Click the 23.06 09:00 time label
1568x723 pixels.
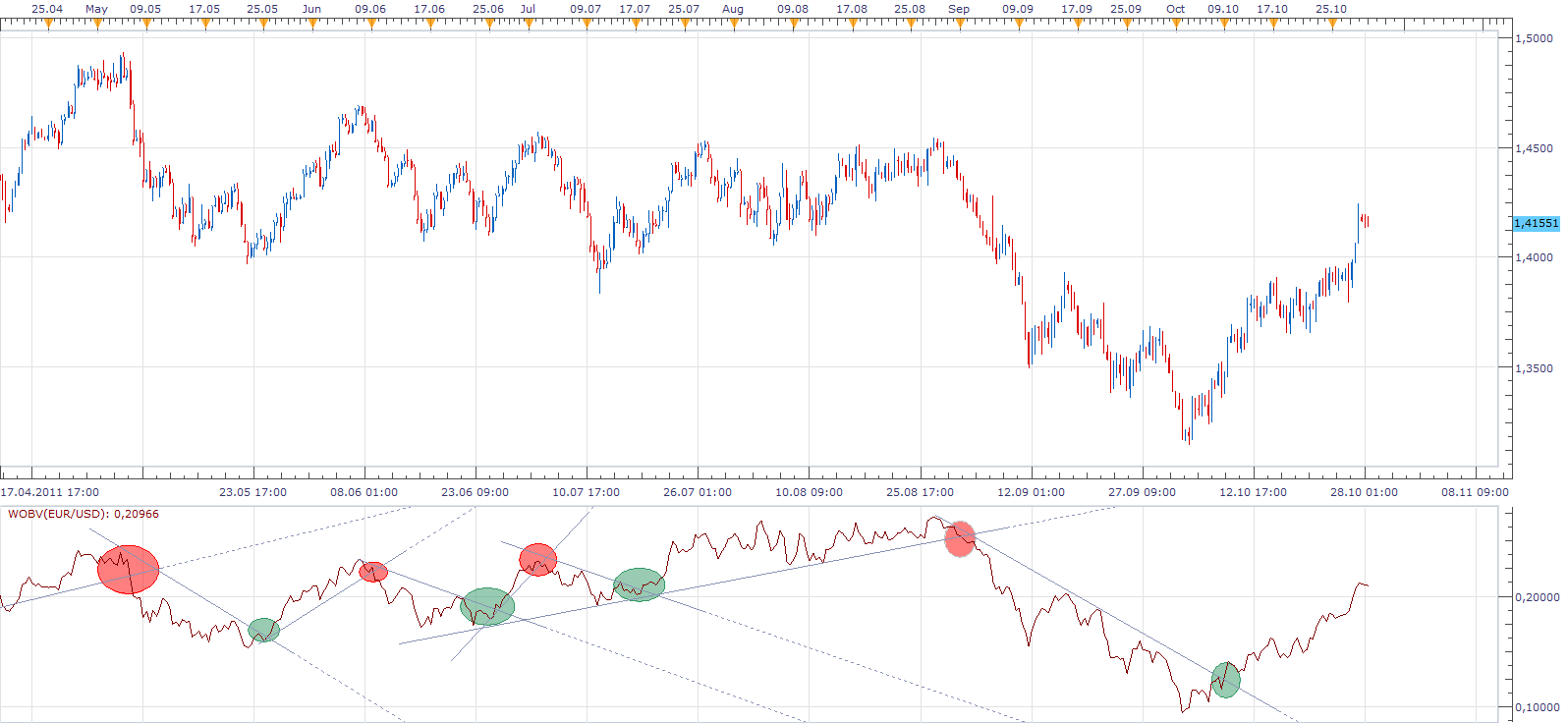coord(476,492)
